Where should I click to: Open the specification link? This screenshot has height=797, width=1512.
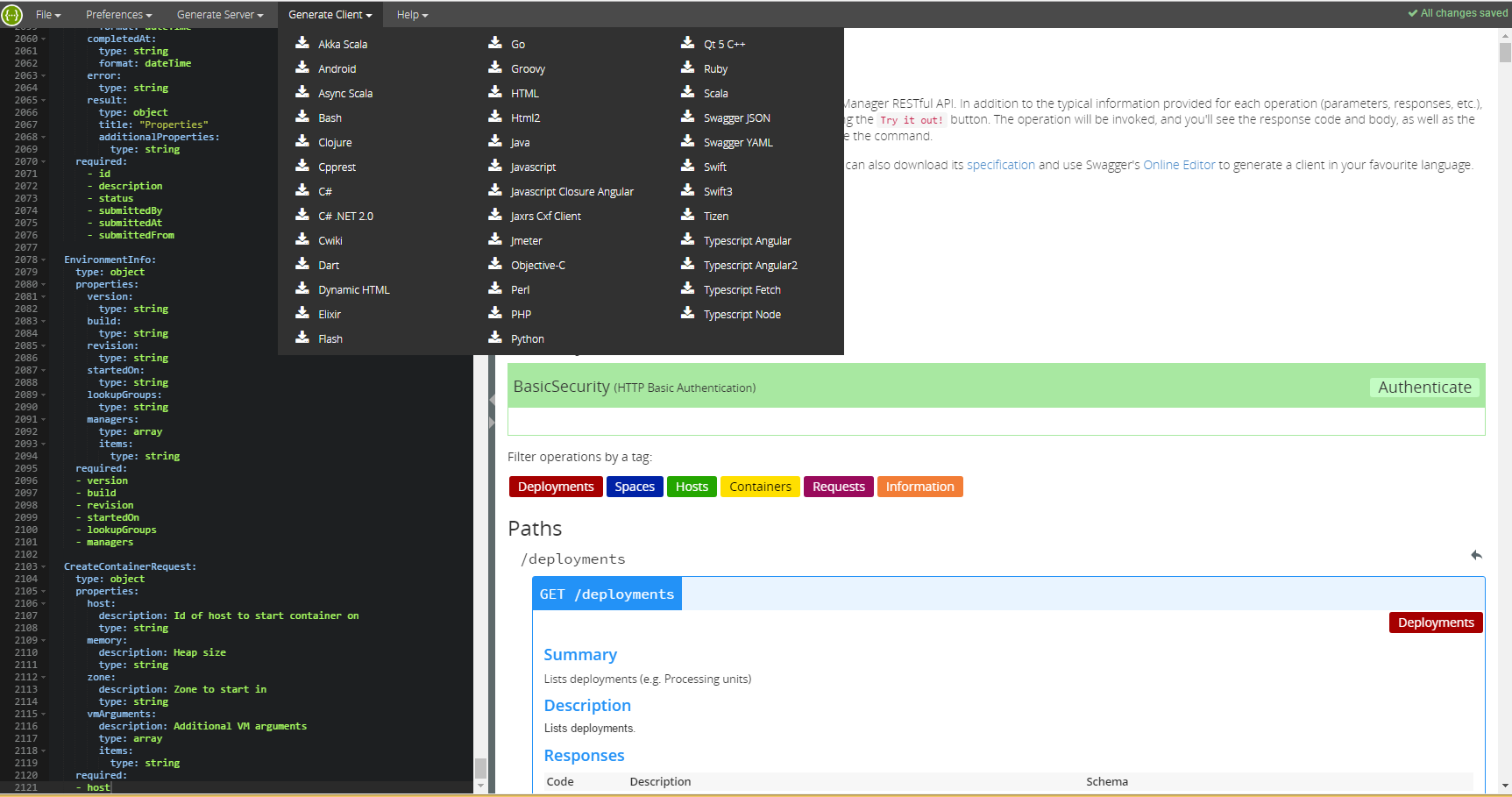point(1001,165)
